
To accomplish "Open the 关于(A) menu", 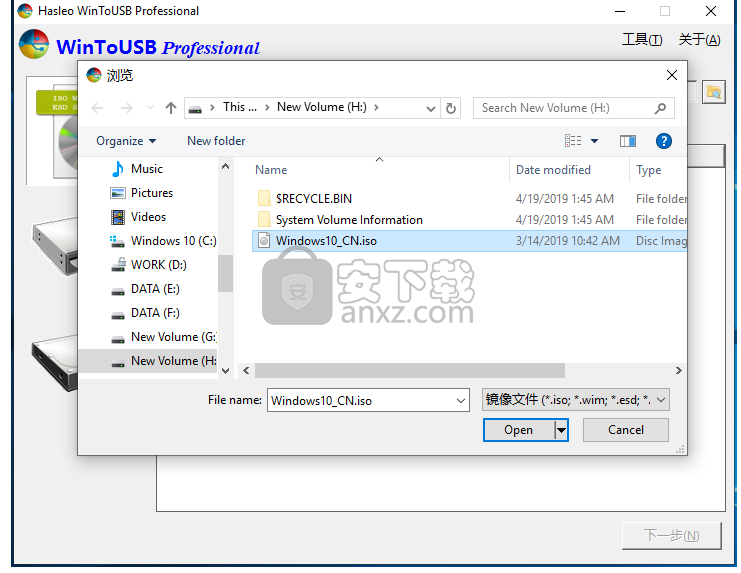I will [699, 40].
